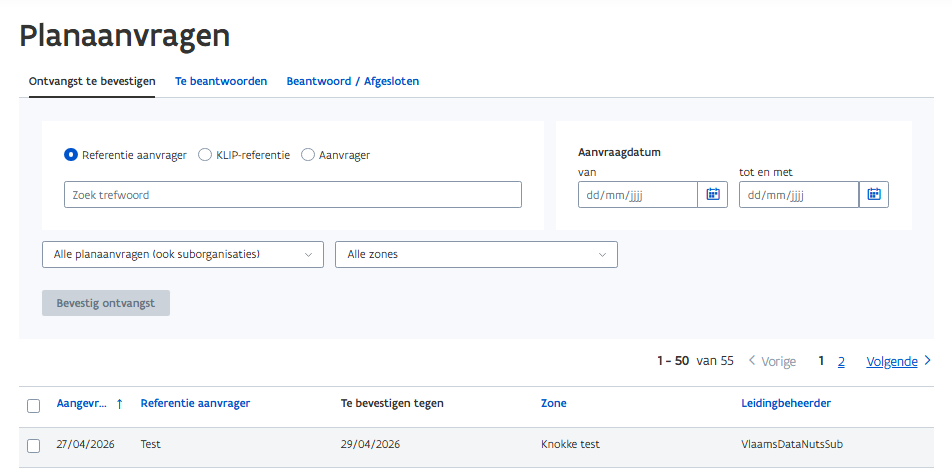Open the 'van' date calendar picker
Screen dimensions: 952x472
tap(712, 194)
